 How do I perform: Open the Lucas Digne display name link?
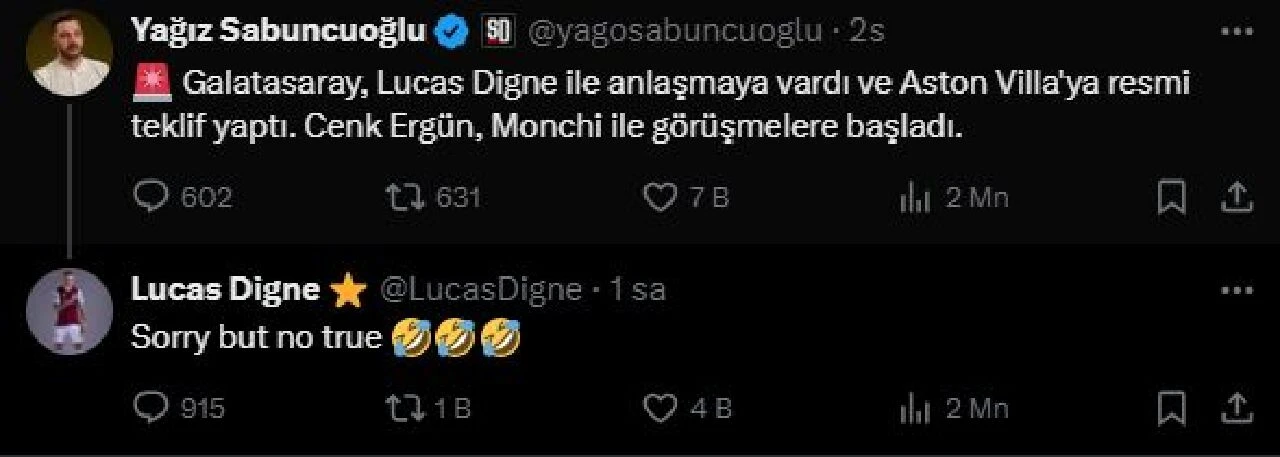coord(225,290)
